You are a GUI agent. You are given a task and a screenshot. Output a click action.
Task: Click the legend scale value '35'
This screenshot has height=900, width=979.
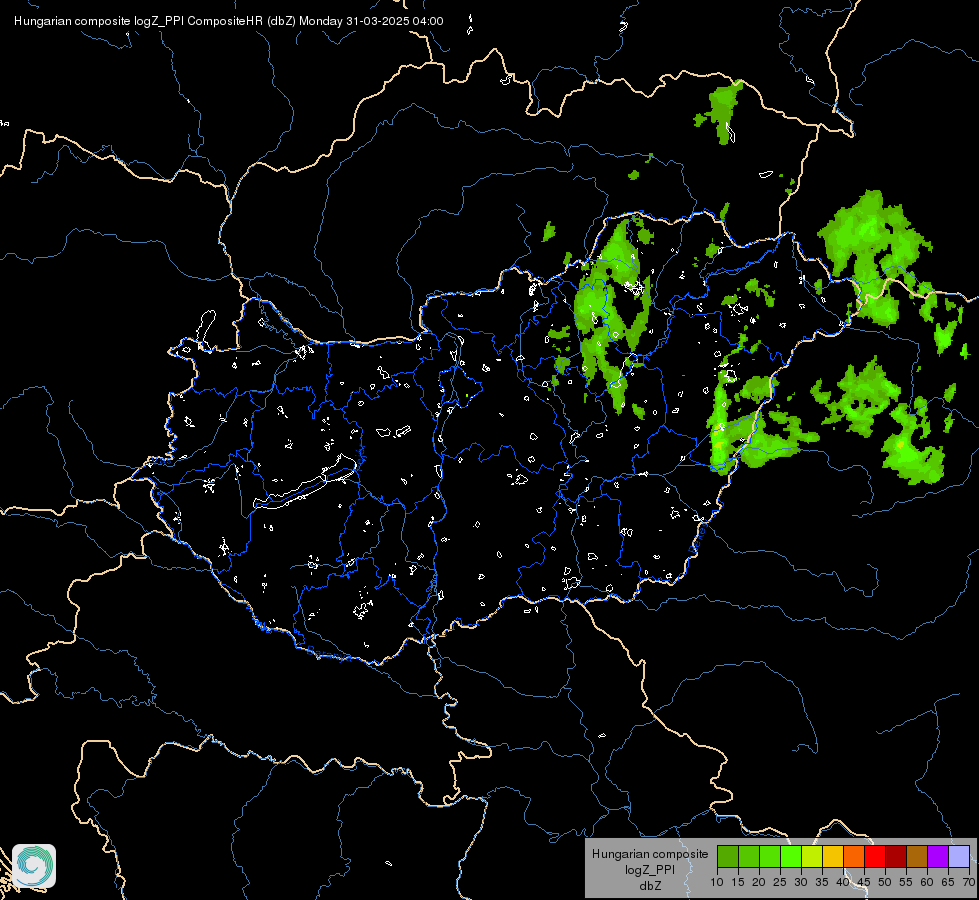[822, 883]
